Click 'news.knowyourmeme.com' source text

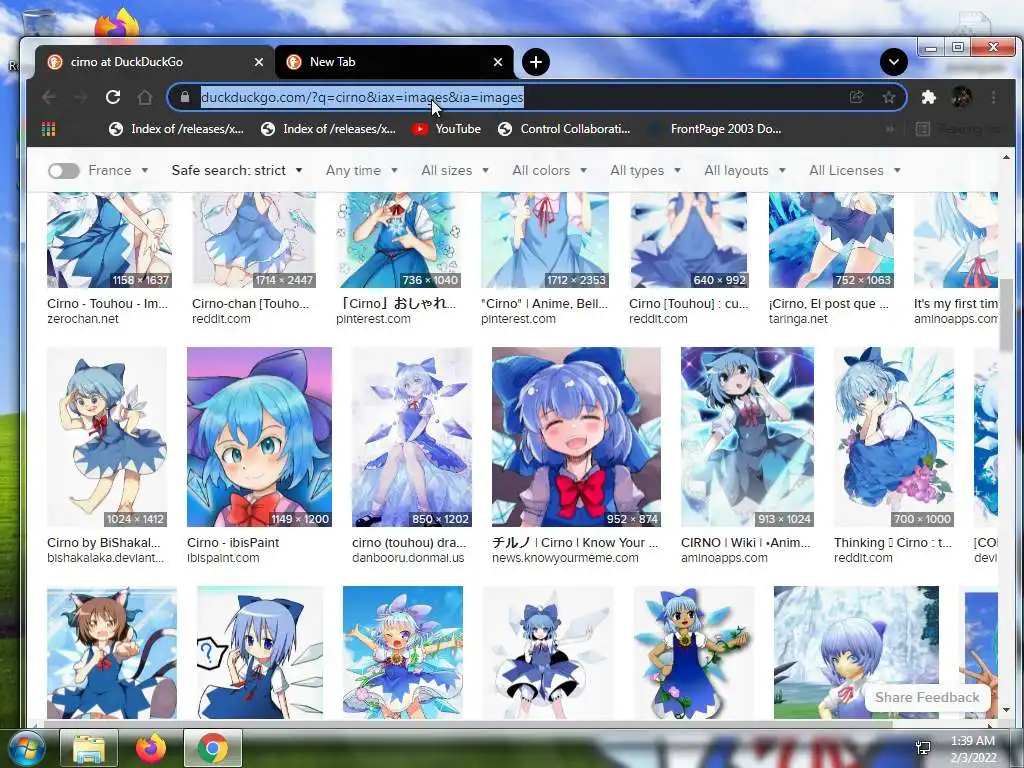[x=565, y=558]
